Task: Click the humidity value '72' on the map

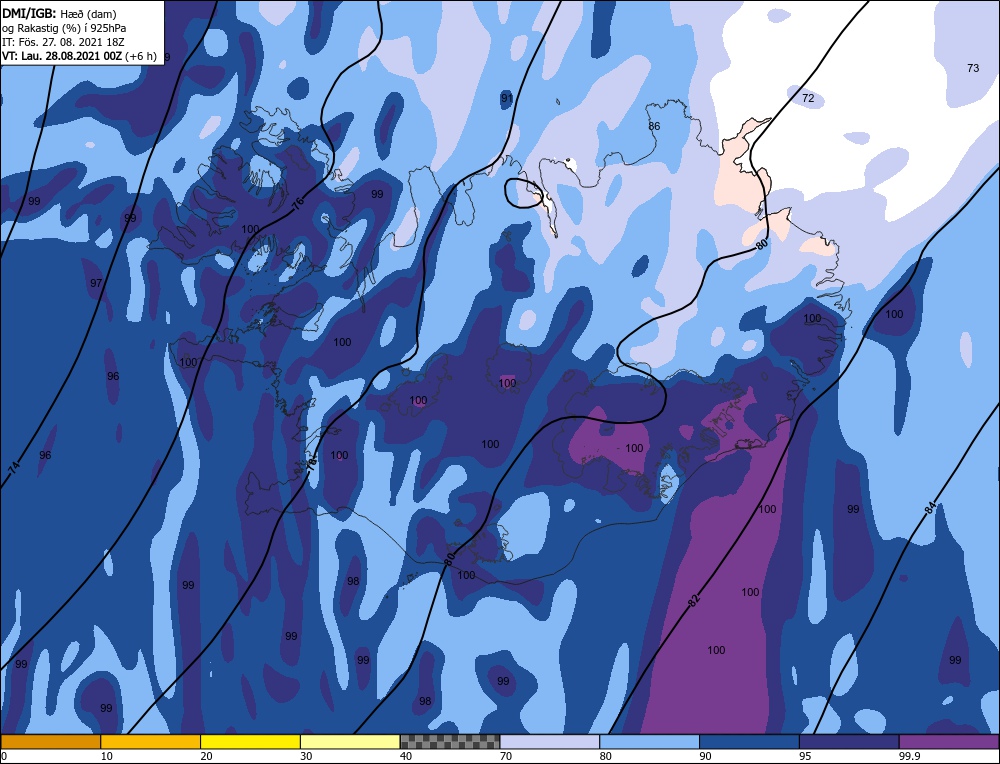Action: [808, 98]
